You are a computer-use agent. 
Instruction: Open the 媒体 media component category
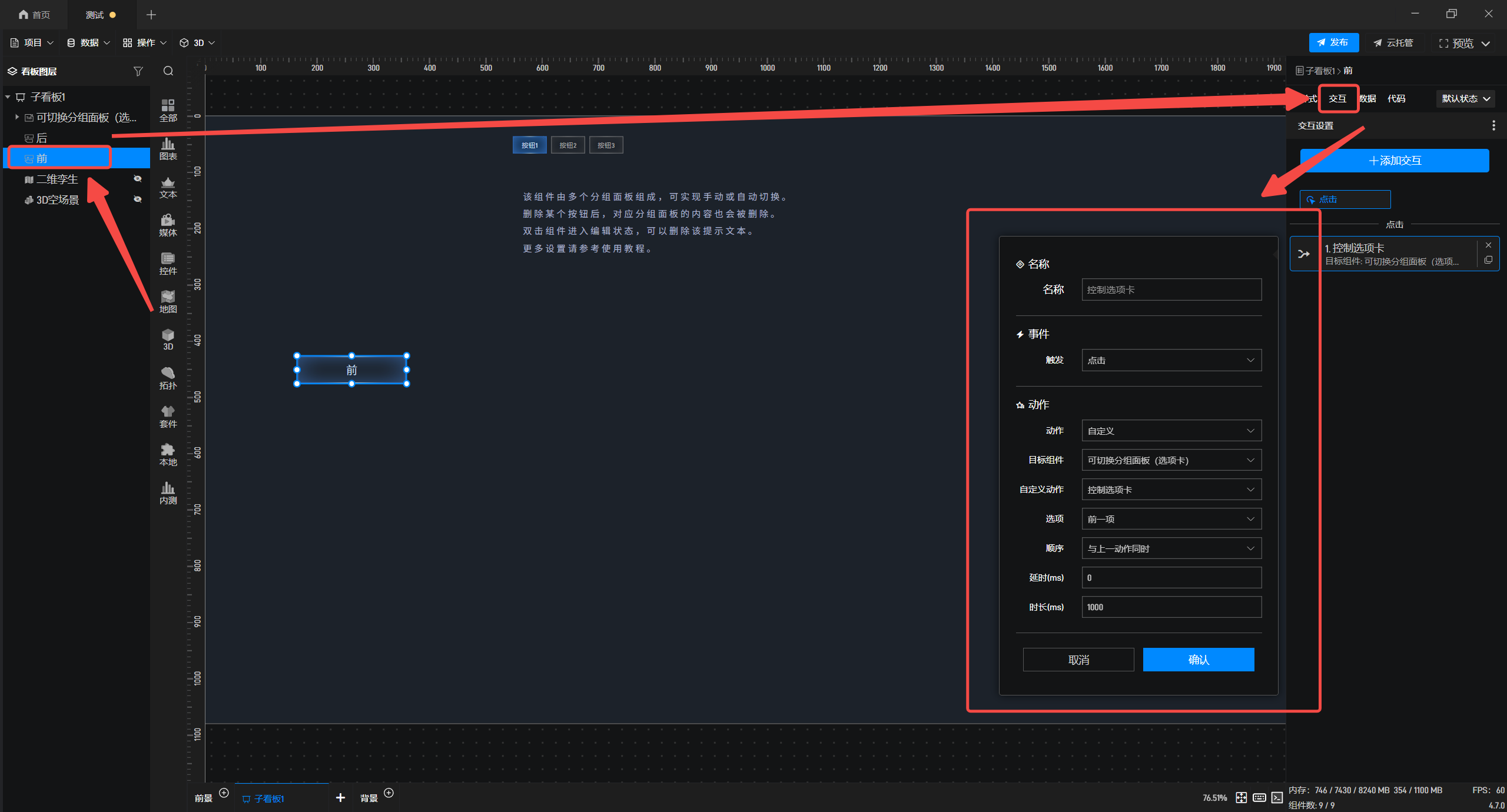168,225
